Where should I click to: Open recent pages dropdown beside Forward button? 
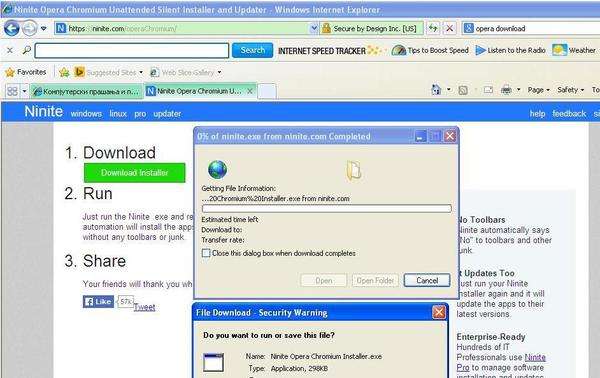(x=43, y=28)
